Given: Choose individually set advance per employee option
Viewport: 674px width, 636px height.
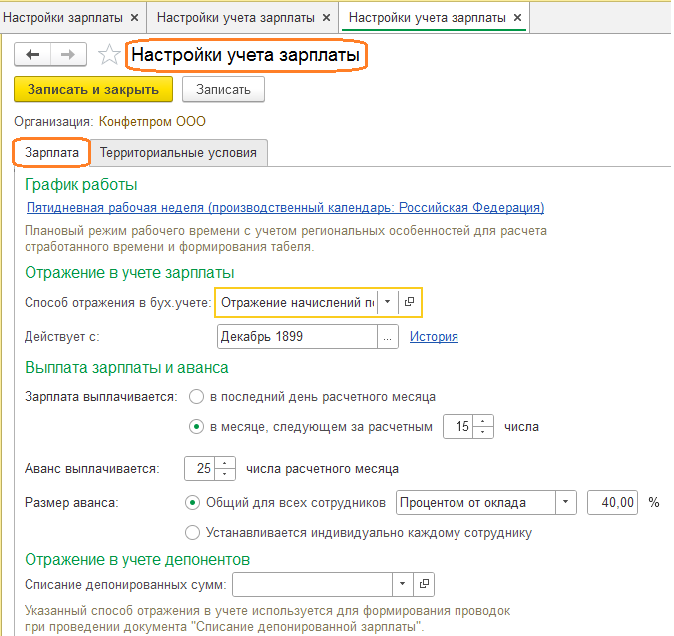Looking at the screenshot, I should tap(193, 532).
